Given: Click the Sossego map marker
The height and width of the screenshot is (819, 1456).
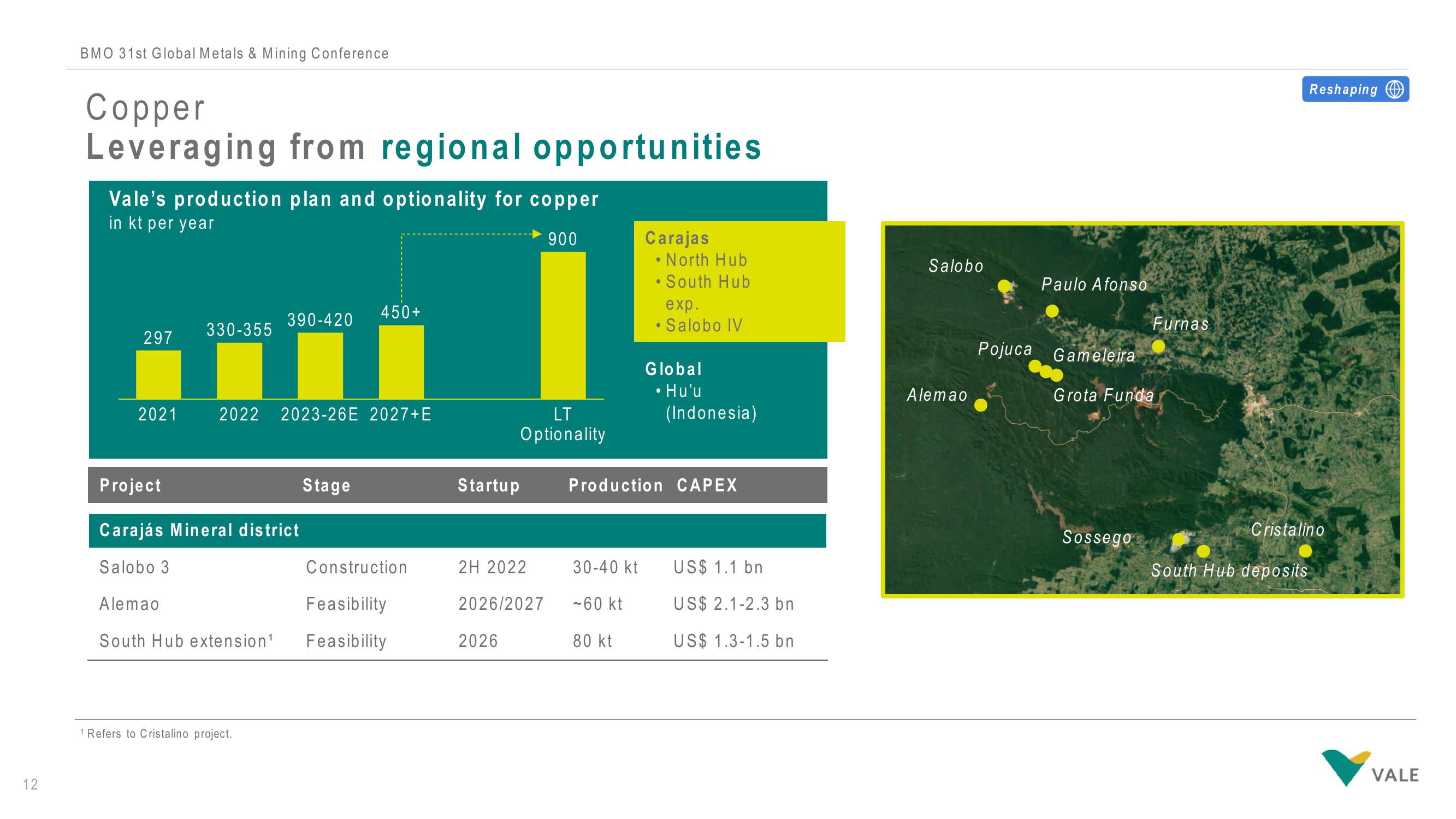Looking at the screenshot, I should click(1179, 539).
